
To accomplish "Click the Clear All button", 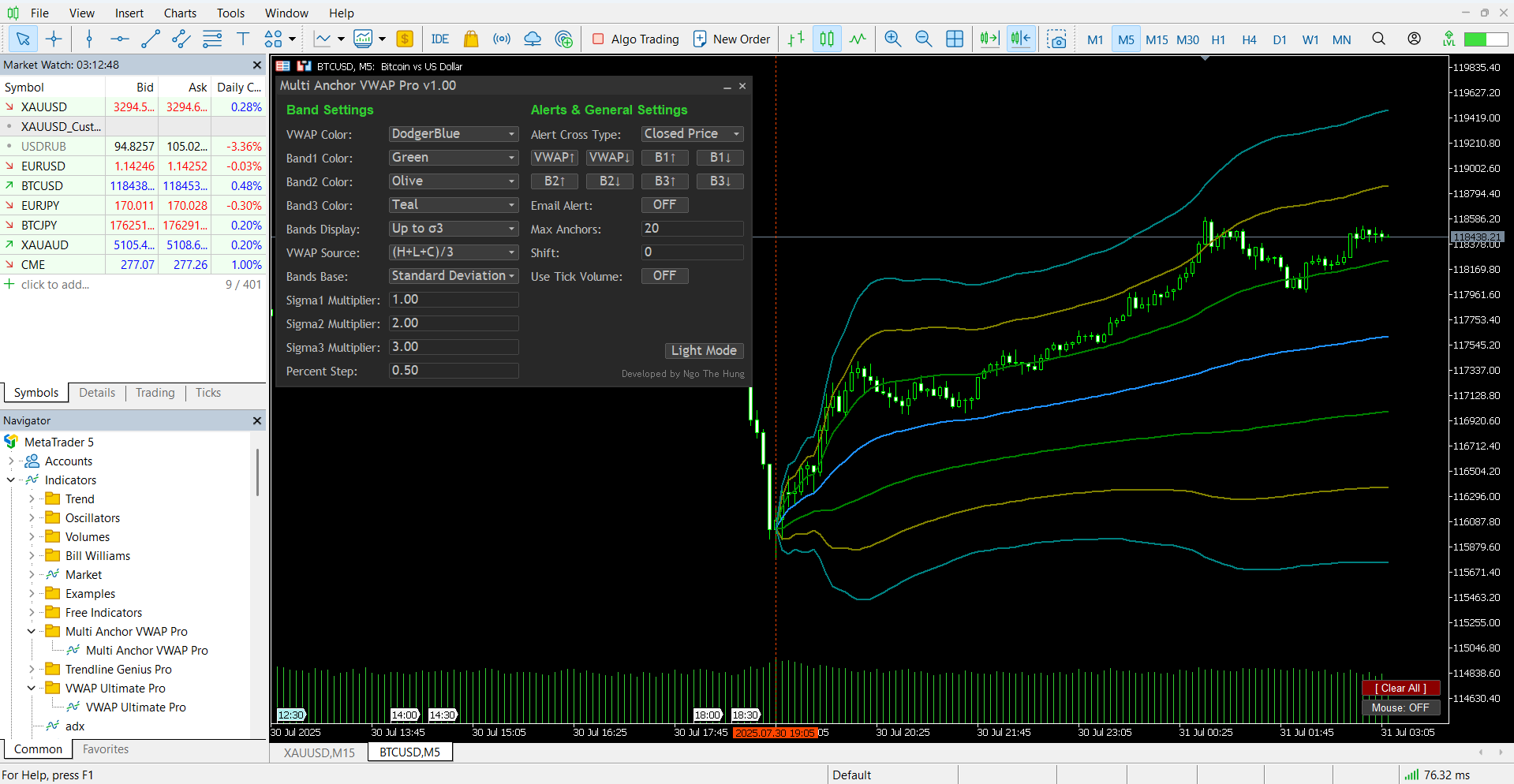I will coord(1400,689).
